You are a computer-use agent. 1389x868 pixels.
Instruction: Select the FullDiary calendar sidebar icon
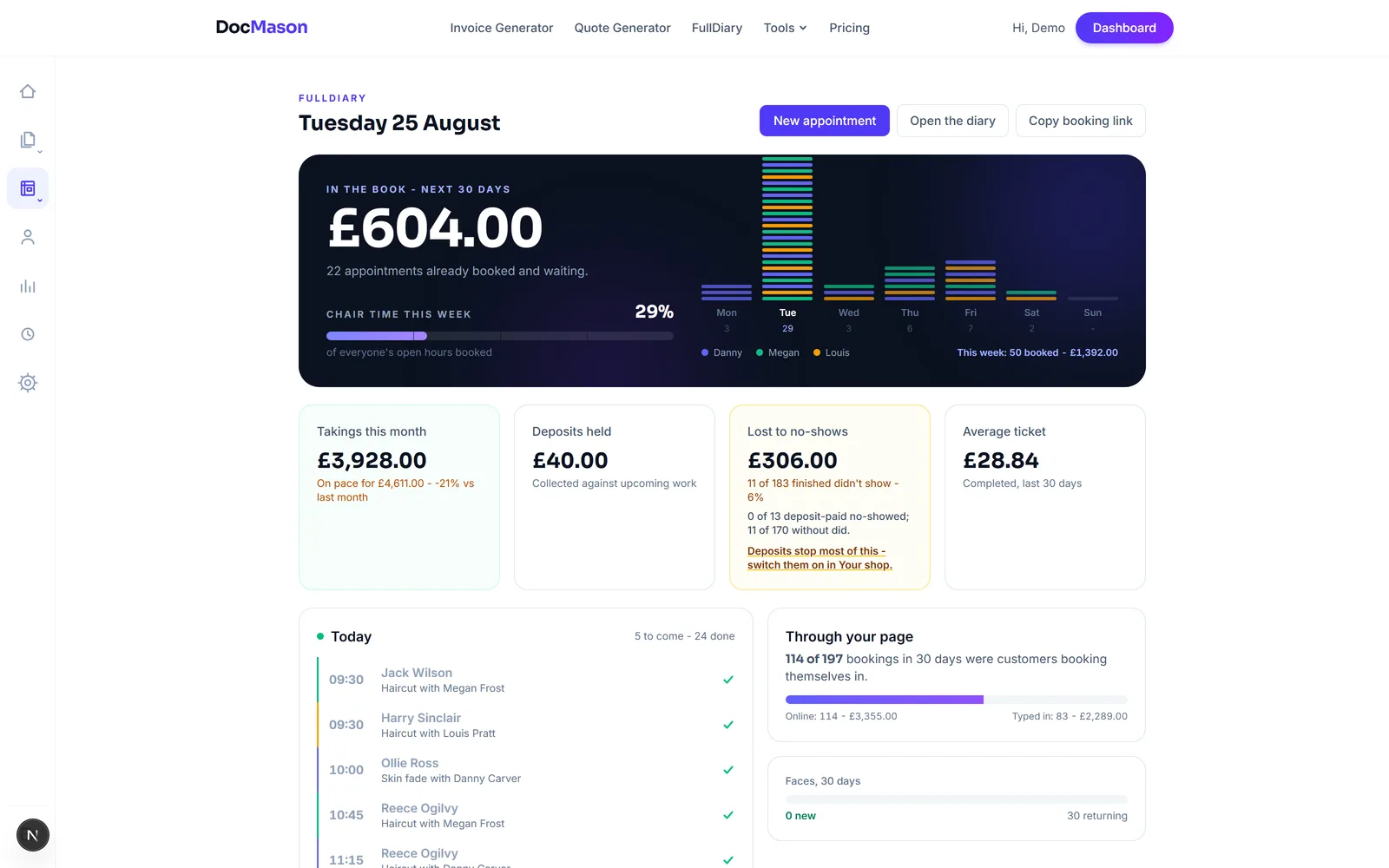click(x=28, y=188)
